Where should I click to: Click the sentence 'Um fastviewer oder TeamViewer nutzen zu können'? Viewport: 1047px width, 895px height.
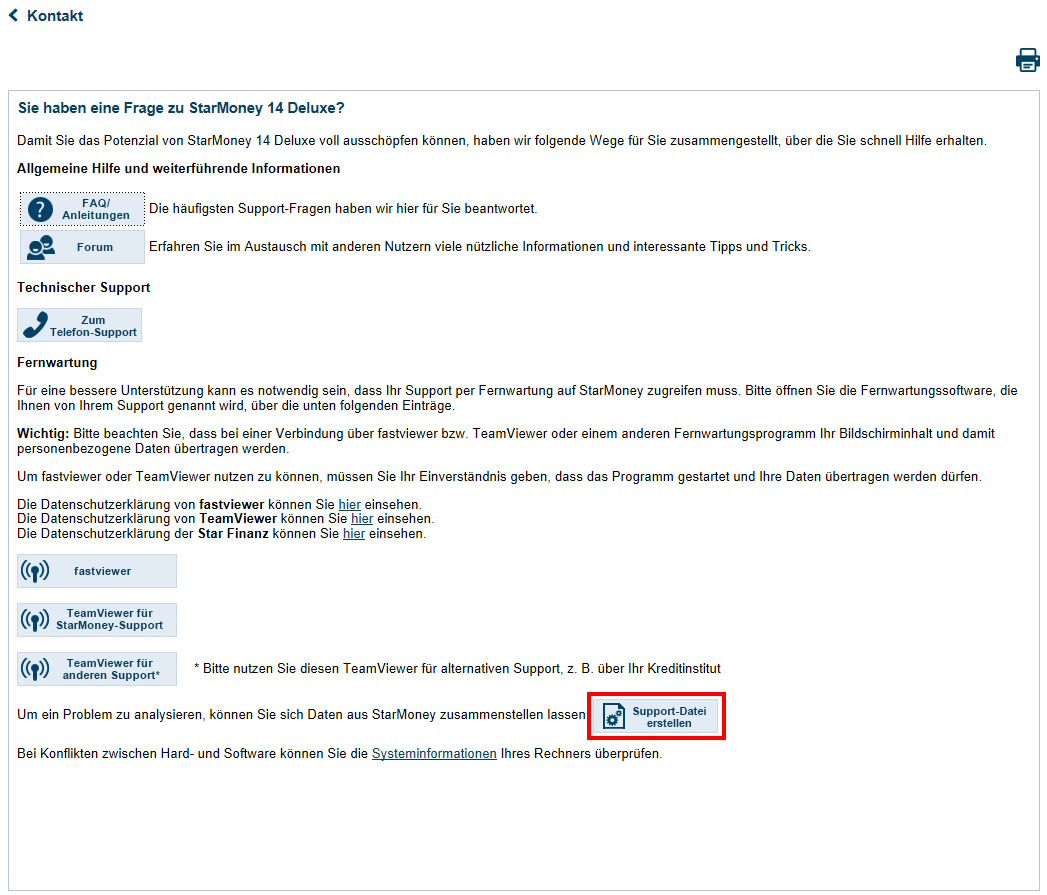[x=499, y=477]
